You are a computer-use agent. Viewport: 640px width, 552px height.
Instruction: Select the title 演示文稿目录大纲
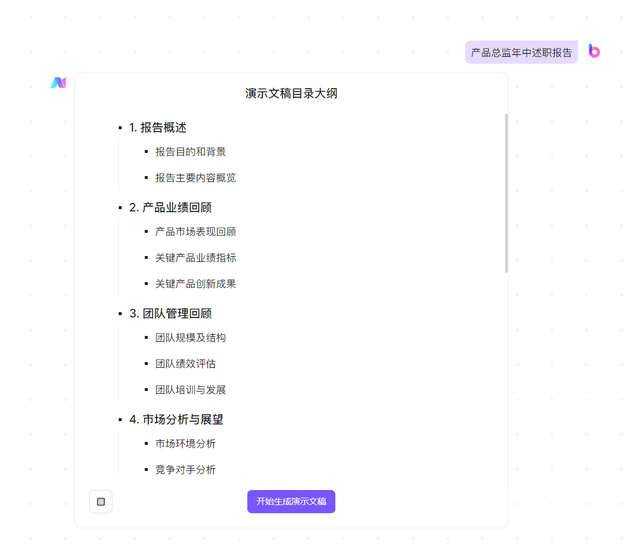(x=291, y=93)
